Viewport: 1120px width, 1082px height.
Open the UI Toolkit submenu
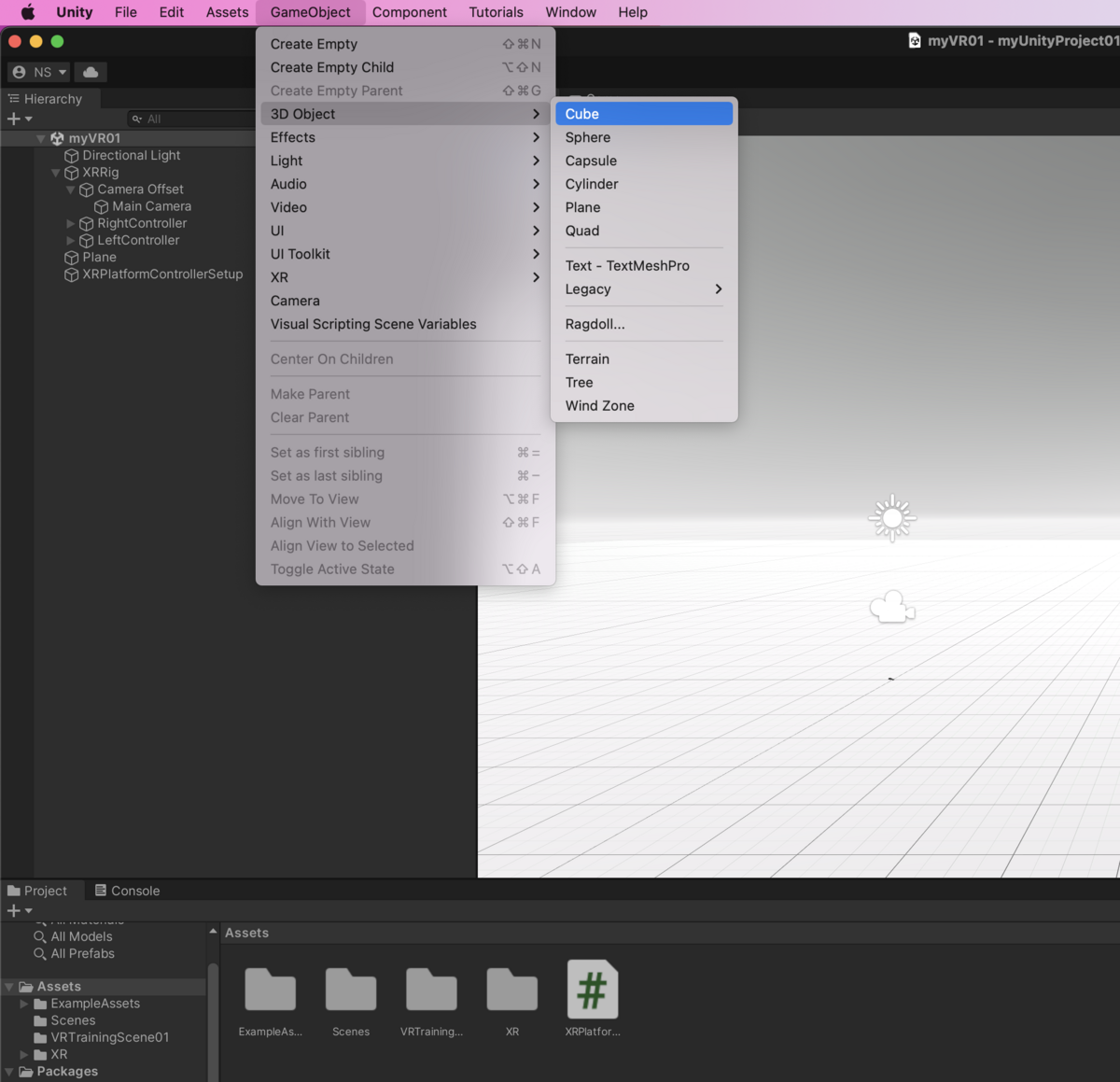point(405,254)
